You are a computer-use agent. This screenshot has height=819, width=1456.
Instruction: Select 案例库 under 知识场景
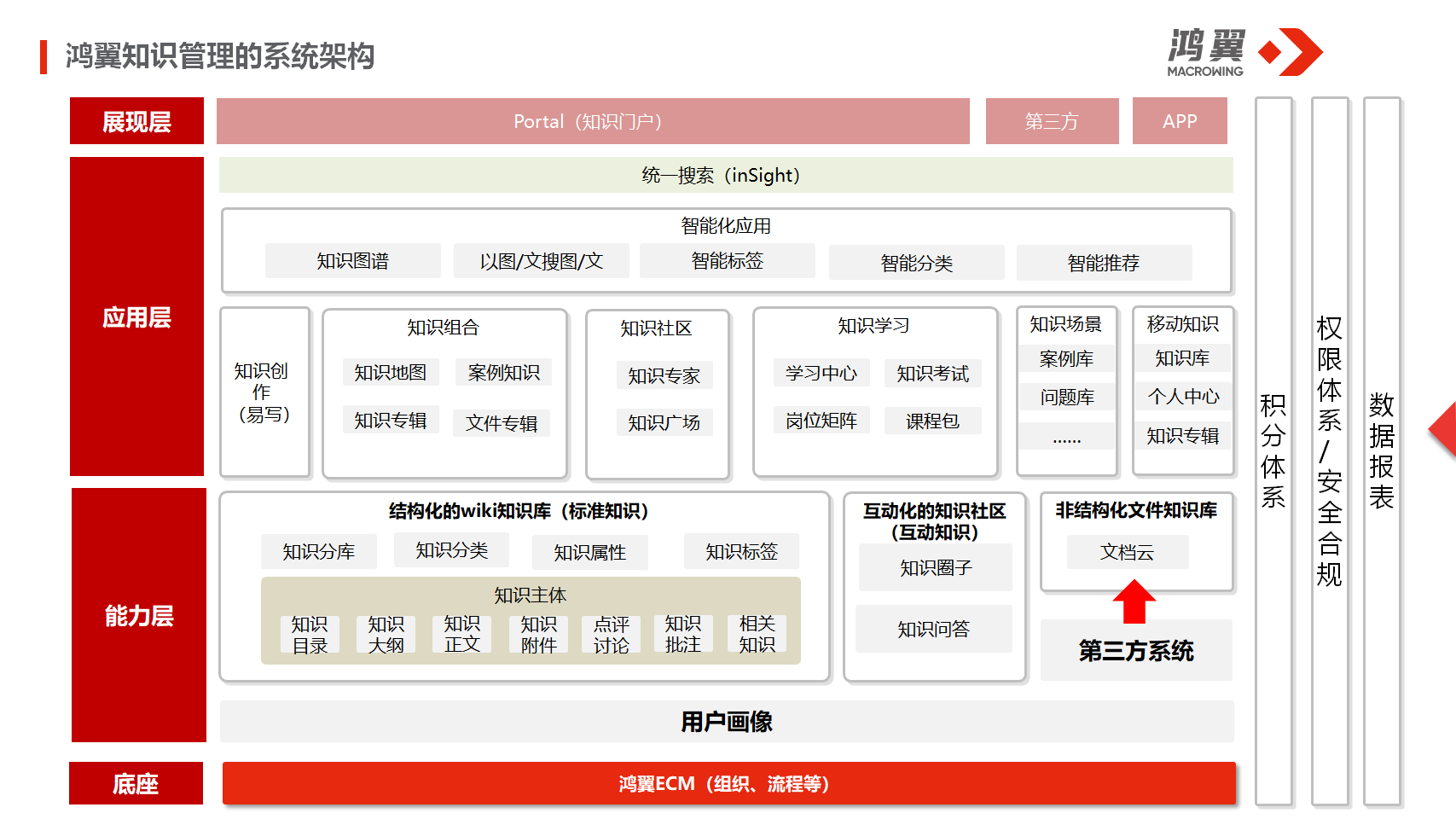click(1066, 359)
